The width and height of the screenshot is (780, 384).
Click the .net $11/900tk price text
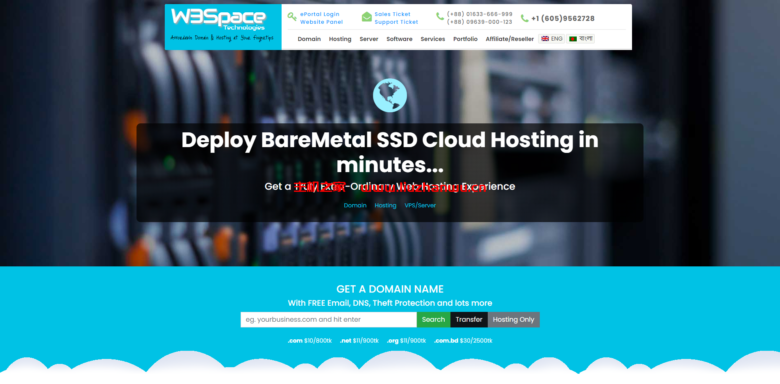point(359,341)
